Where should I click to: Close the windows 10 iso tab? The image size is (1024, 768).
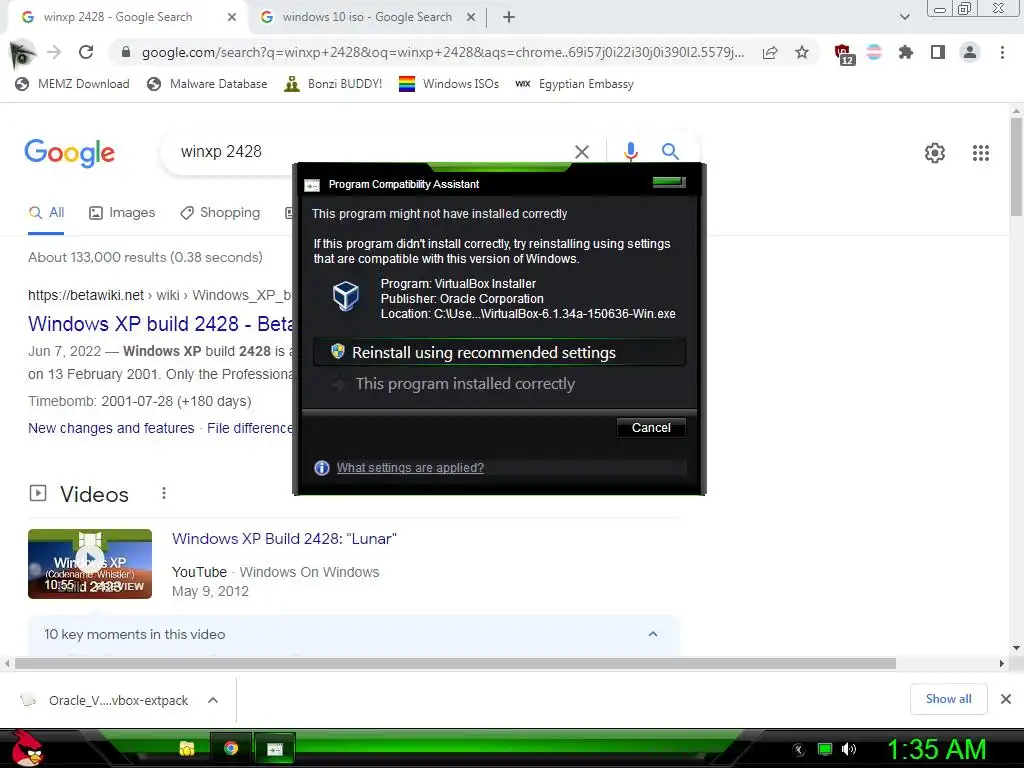click(x=471, y=17)
